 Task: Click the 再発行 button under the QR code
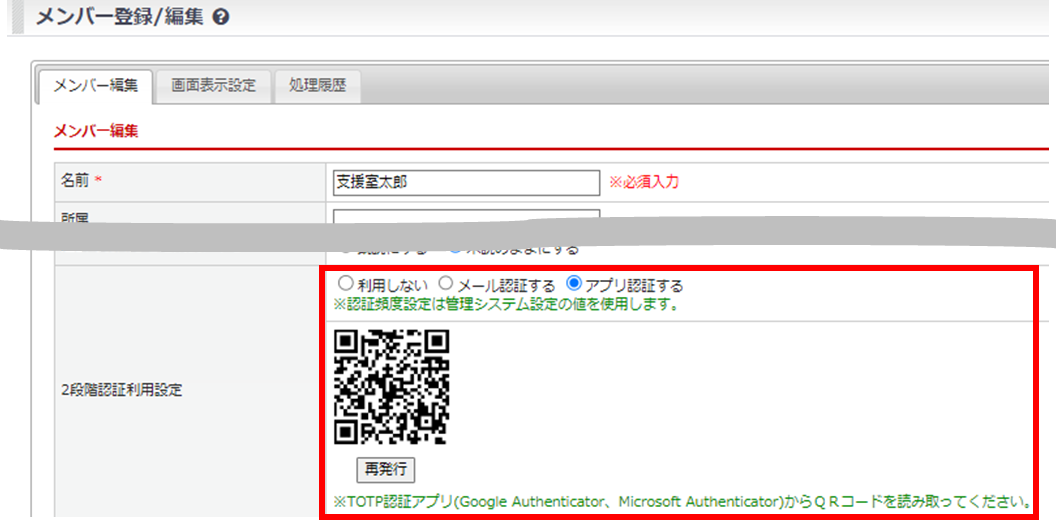[386, 470]
